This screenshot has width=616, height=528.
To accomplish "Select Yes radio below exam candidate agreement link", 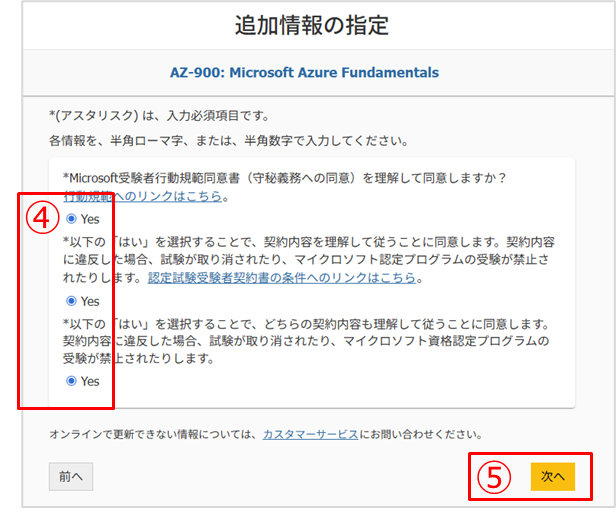I will click(x=71, y=301).
